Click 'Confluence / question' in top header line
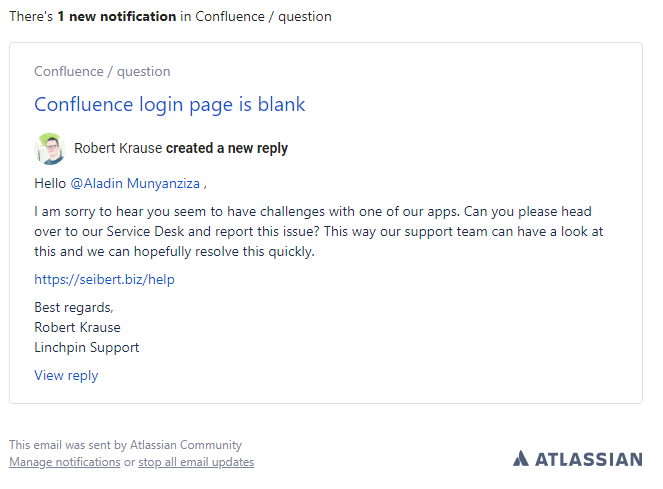Screen dimensions: 663x489 263,16
